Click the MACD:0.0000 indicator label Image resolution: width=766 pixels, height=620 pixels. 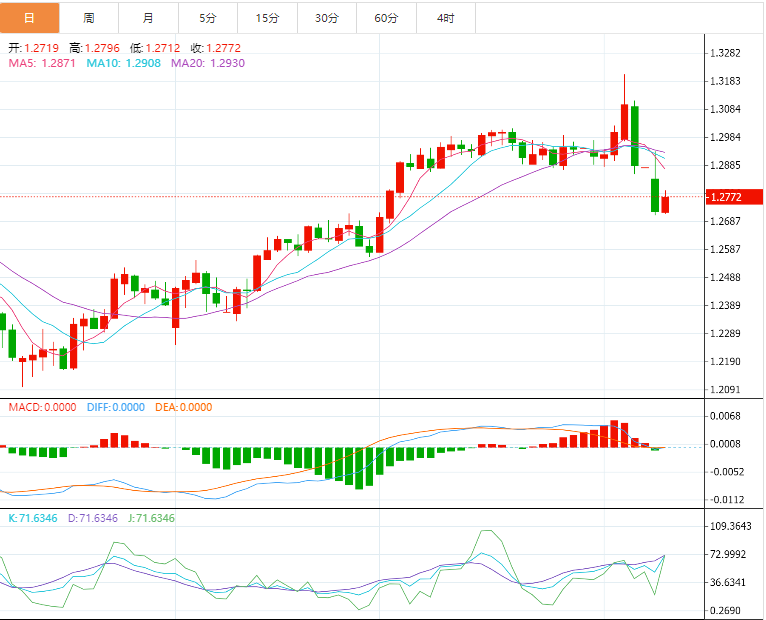(x=43, y=407)
